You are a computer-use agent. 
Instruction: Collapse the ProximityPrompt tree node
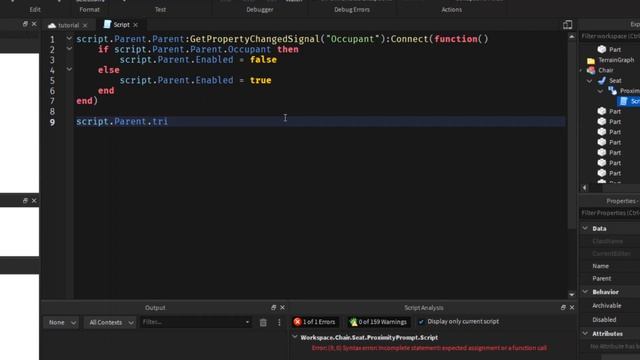pos(600,91)
